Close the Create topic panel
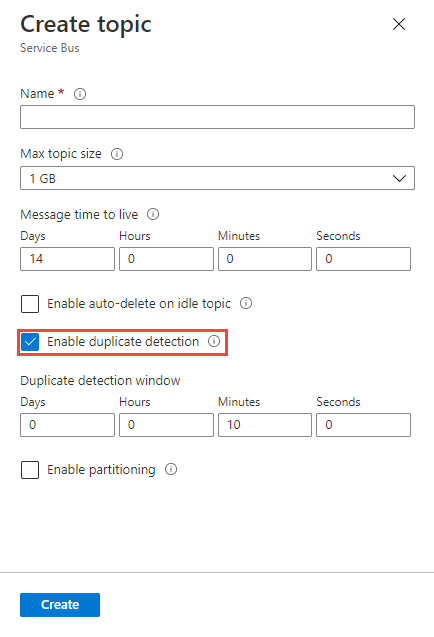 click(399, 24)
